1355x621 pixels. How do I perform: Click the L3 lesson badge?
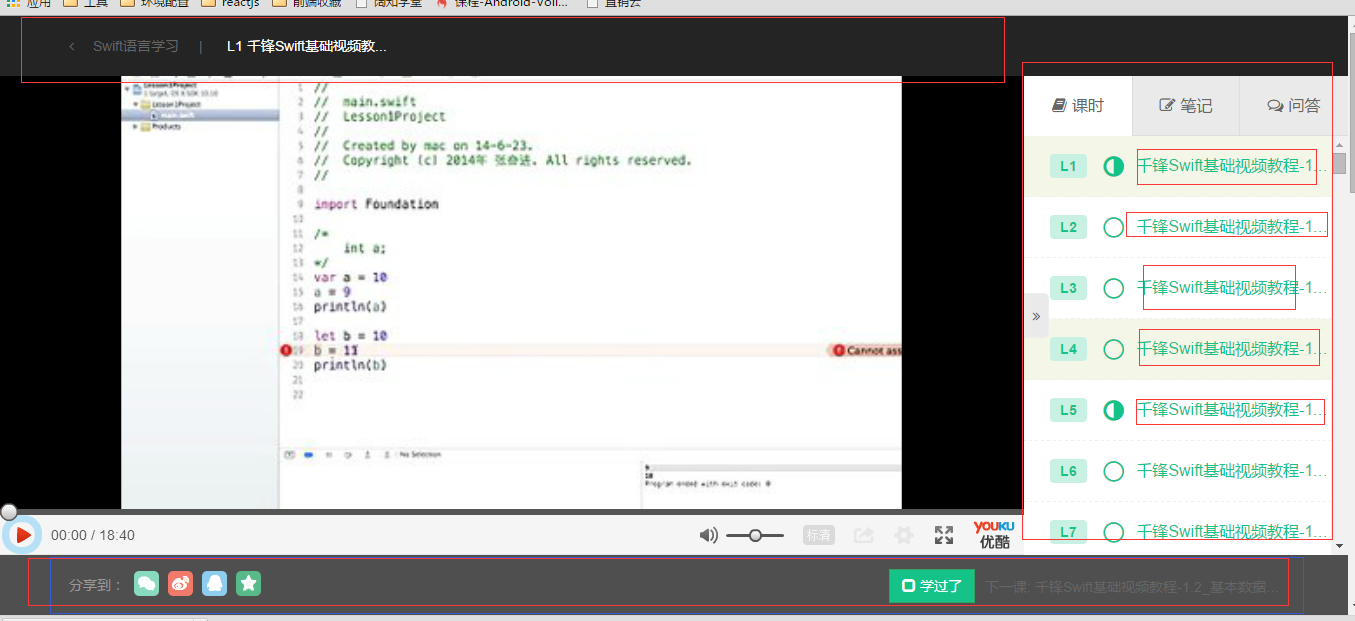[1068, 288]
